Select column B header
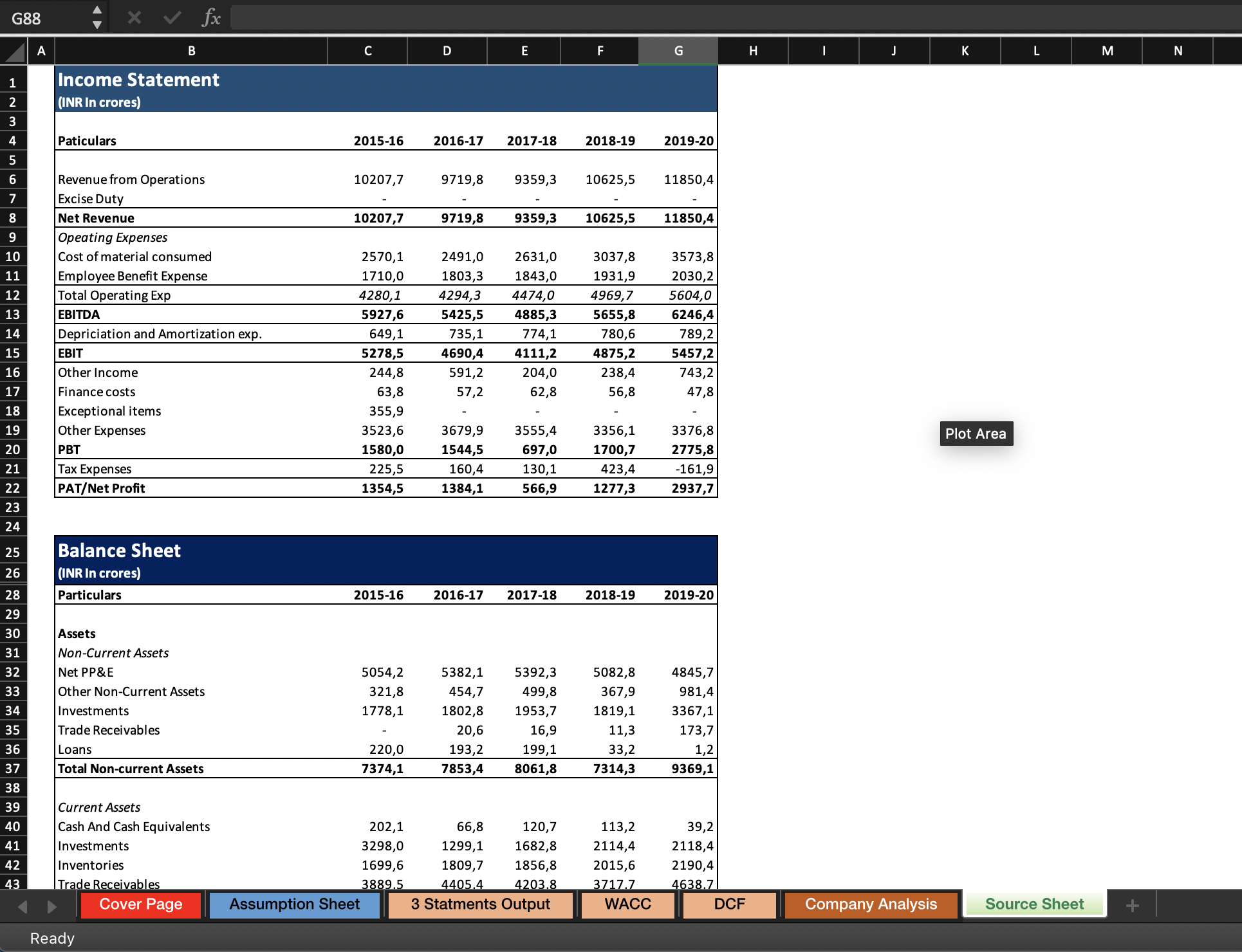Image resolution: width=1242 pixels, height=952 pixels. tap(191, 51)
